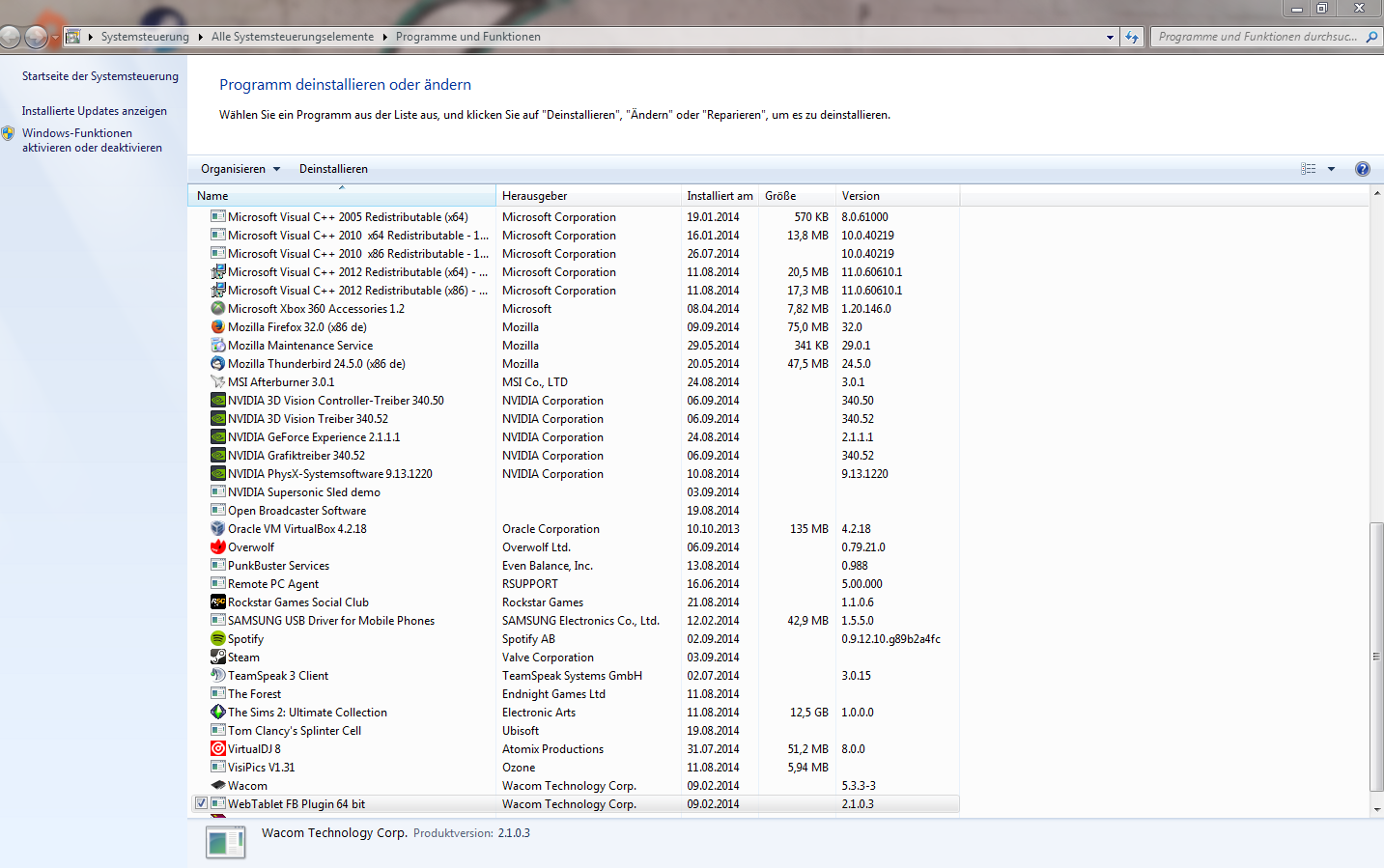Click The Sims 2 Ultimate Collection icon

click(x=218, y=712)
